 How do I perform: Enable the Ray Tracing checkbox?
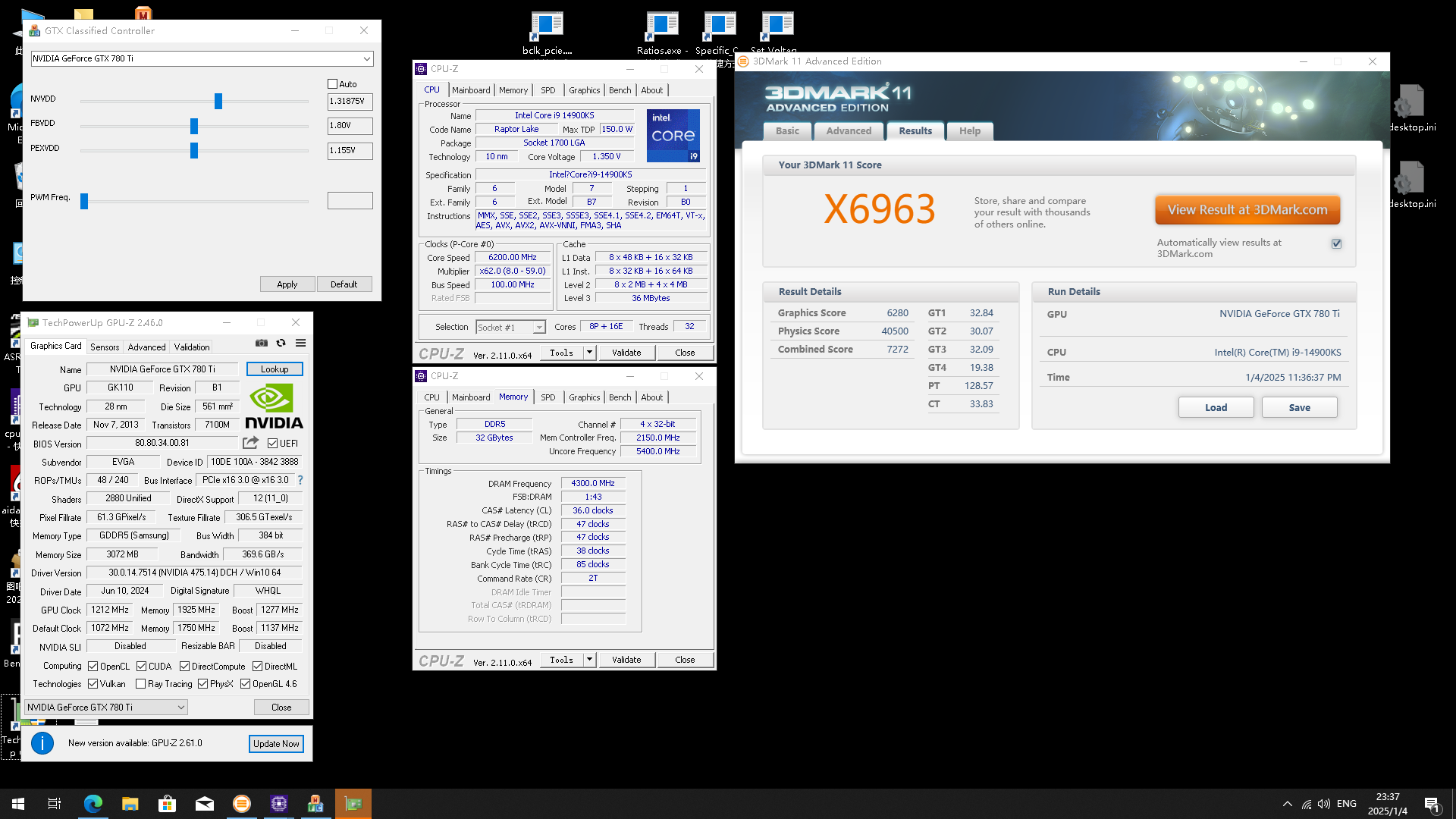pyautogui.click(x=140, y=684)
